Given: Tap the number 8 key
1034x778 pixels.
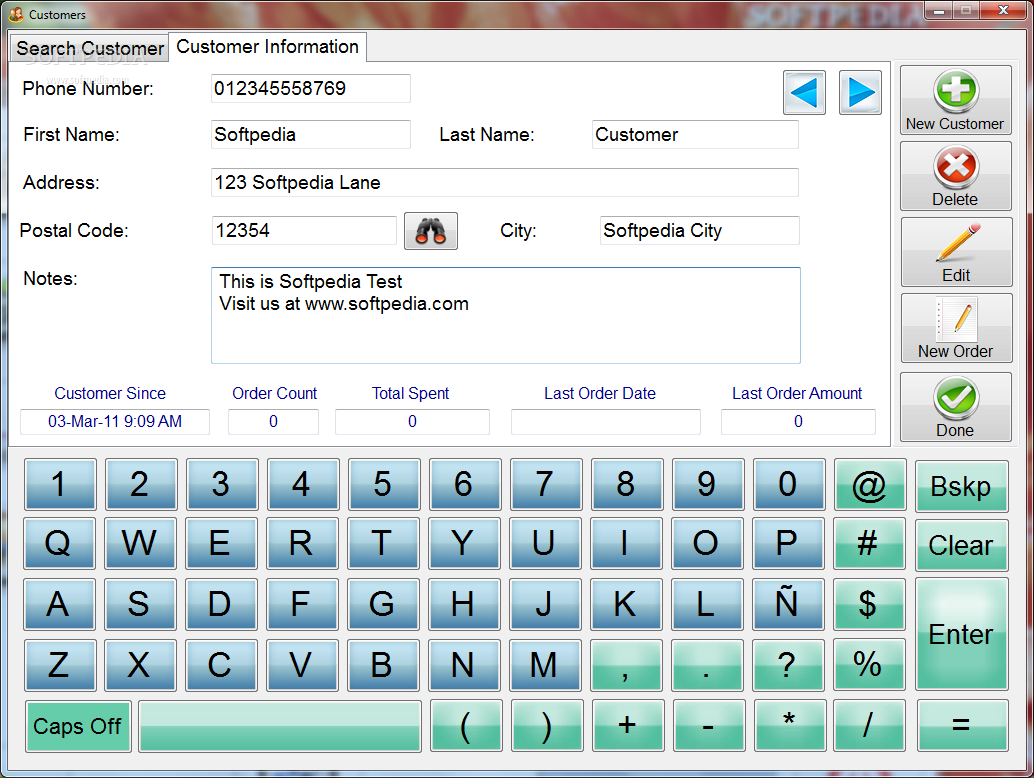Looking at the screenshot, I should 626,485.
